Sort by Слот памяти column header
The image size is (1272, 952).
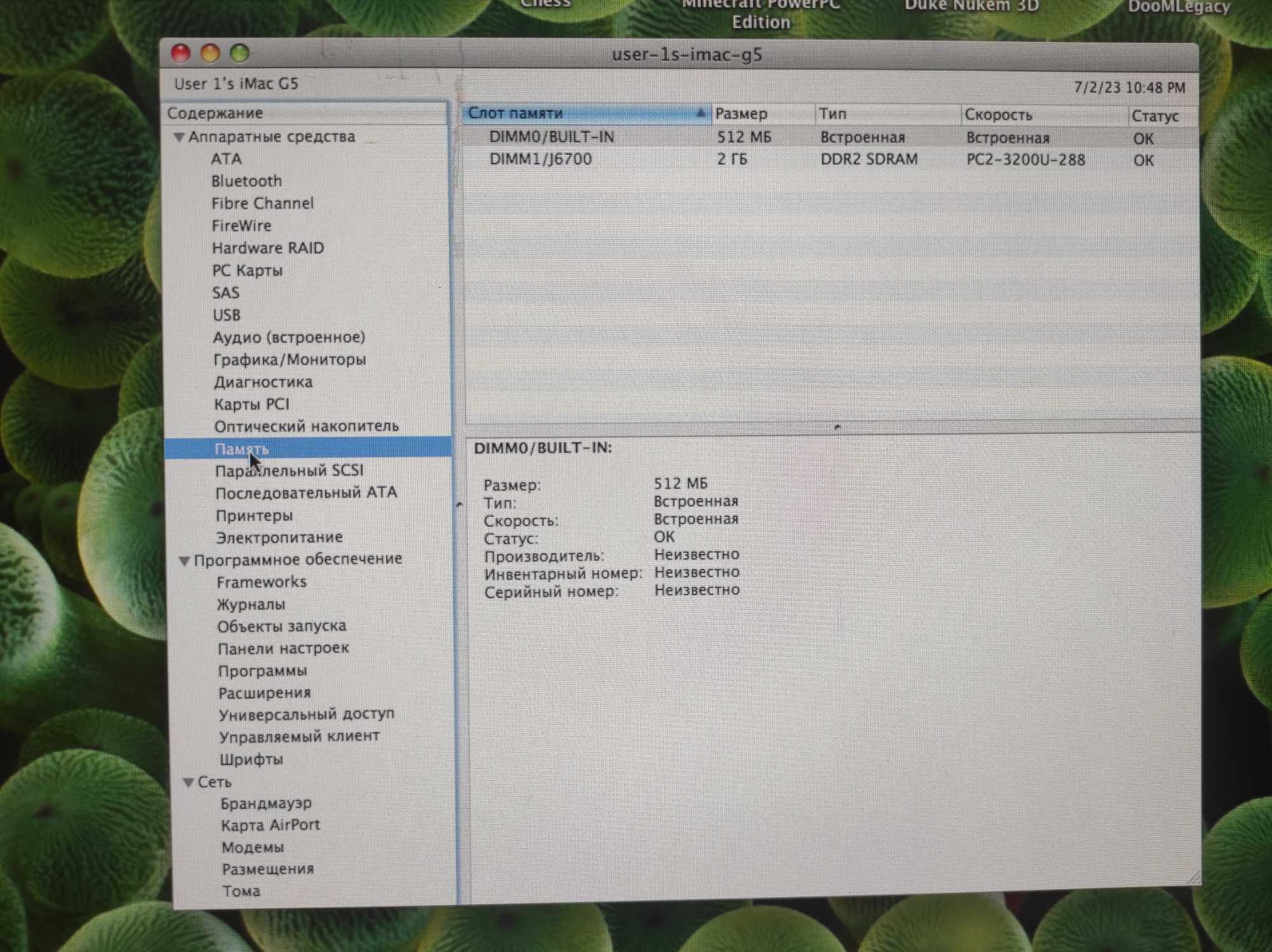click(586, 113)
